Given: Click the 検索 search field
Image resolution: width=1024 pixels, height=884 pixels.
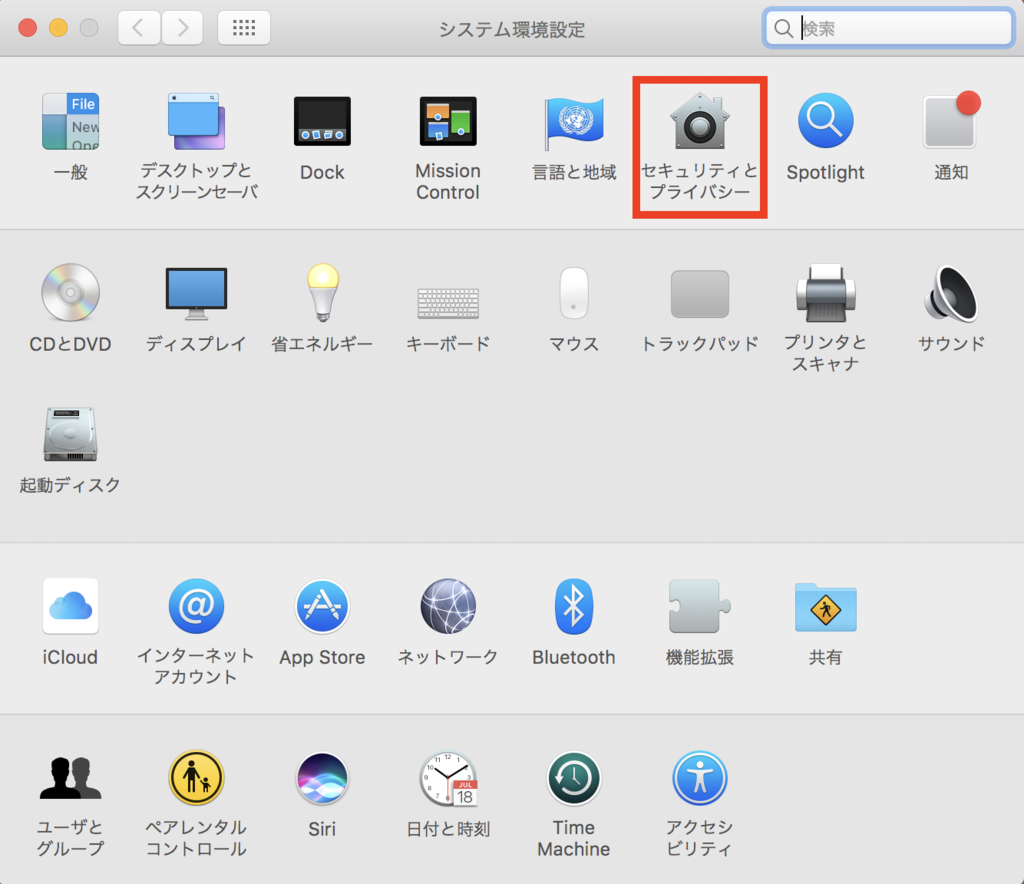Looking at the screenshot, I should (x=888, y=28).
